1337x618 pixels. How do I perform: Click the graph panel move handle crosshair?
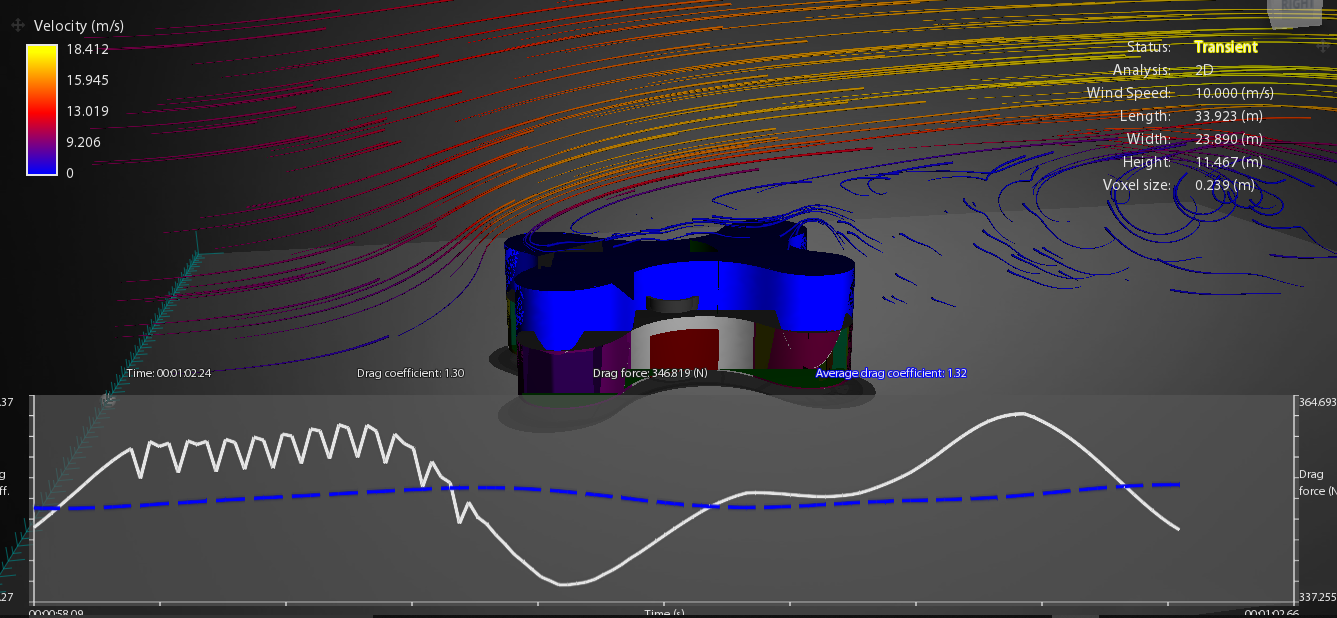click(x=108, y=401)
